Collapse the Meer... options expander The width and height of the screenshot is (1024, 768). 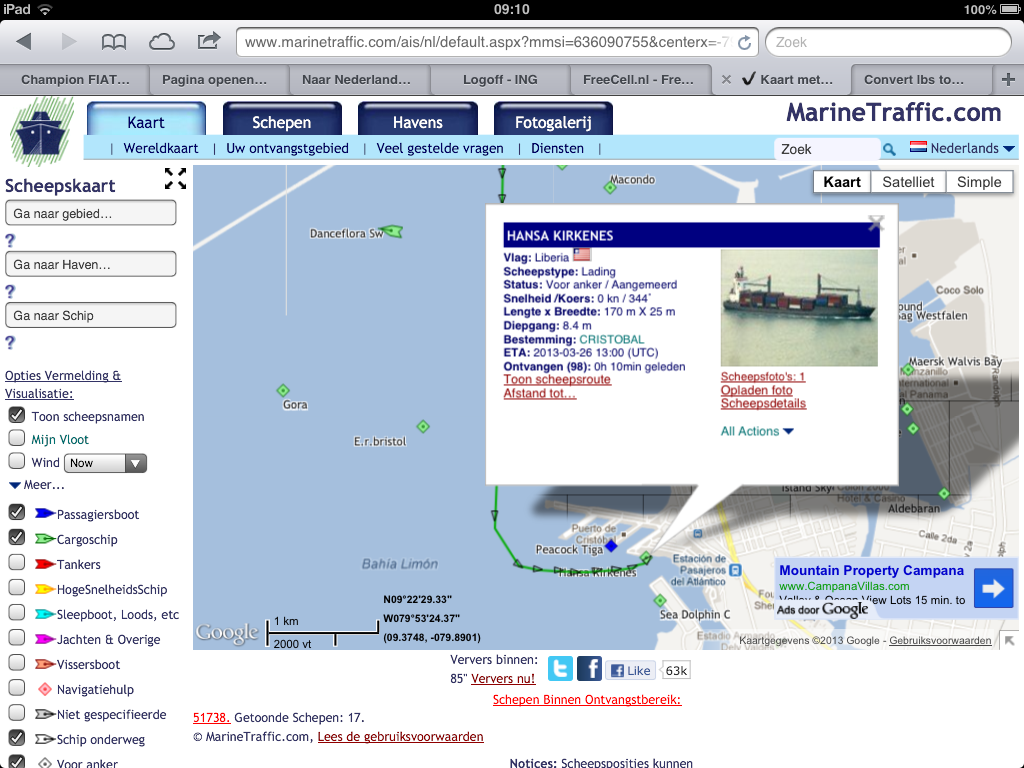click(x=37, y=485)
